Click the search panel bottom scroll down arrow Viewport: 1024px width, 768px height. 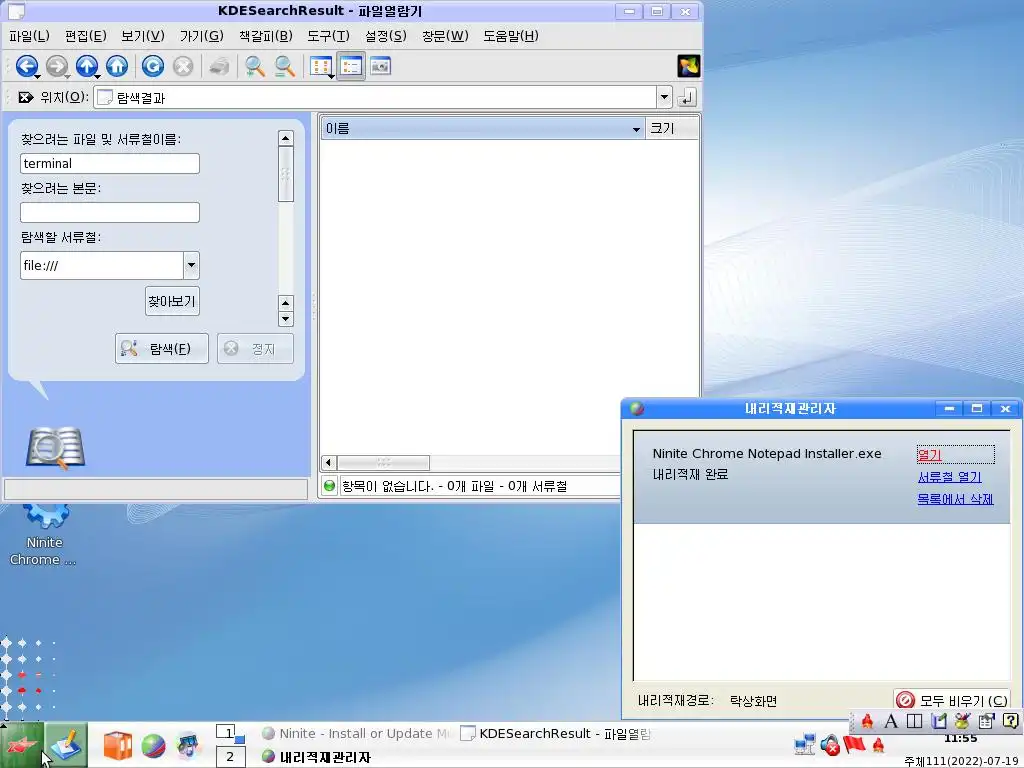pos(285,319)
